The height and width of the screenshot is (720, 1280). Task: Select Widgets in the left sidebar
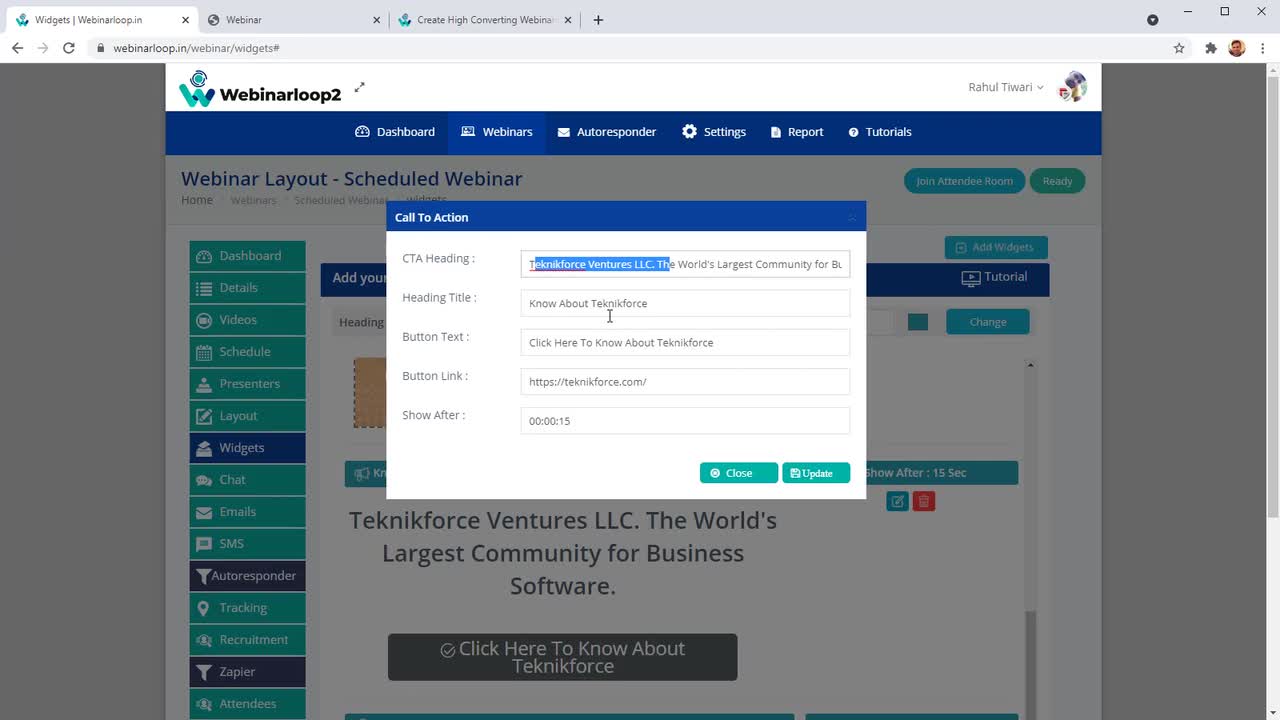click(248, 448)
